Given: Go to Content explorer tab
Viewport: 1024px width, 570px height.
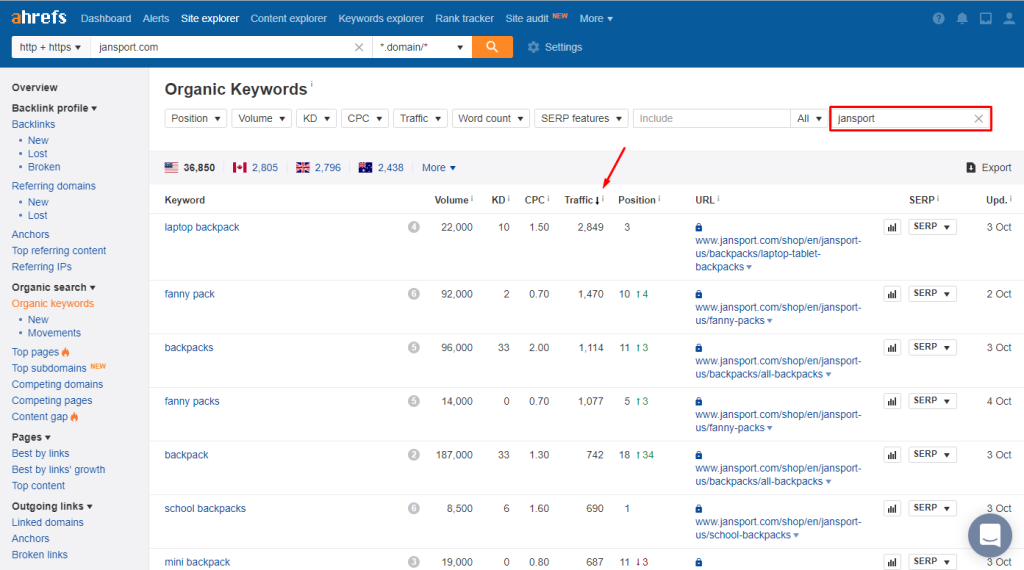Looking at the screenshot, I should click(289, 19).
